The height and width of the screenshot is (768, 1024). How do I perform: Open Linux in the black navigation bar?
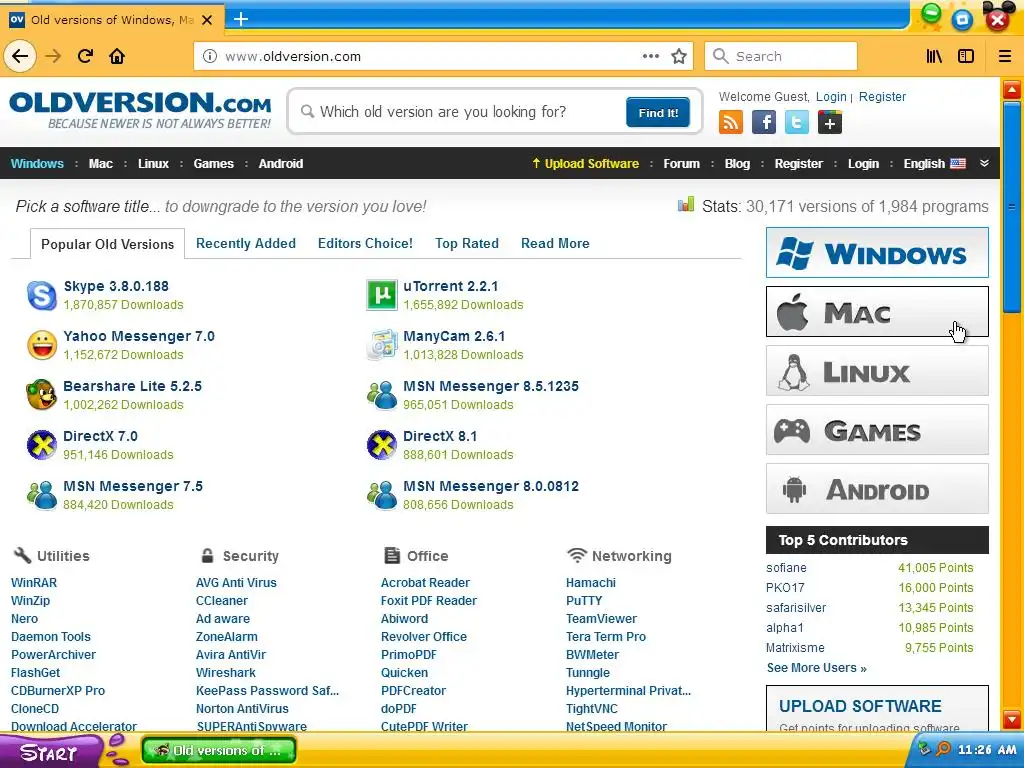pyautogui.click(x=153, y=163)
